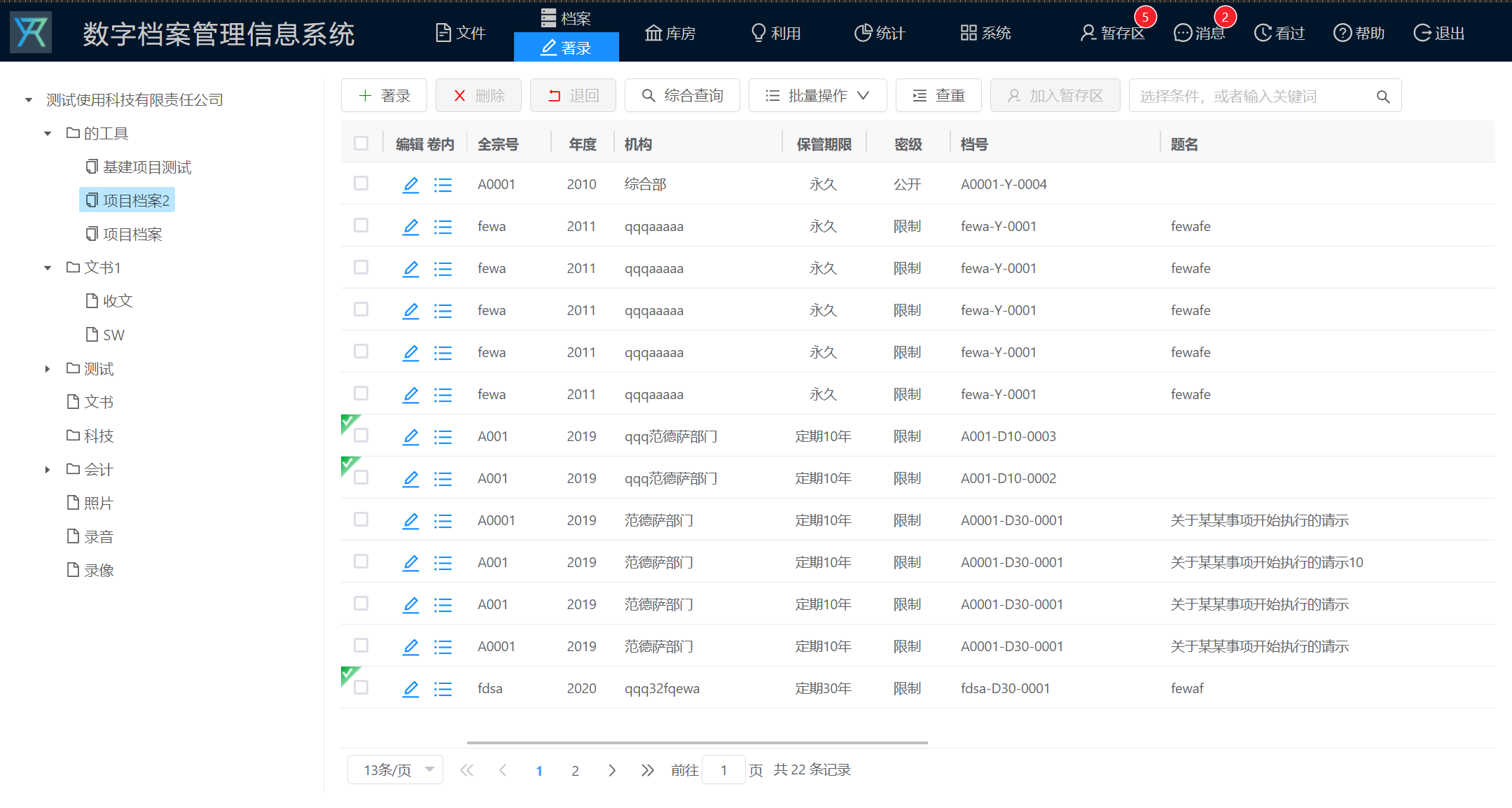The image size is (1512, 808).
Task: Open list icon in fdsa-D30-0001 row
Action: point(443,689)
